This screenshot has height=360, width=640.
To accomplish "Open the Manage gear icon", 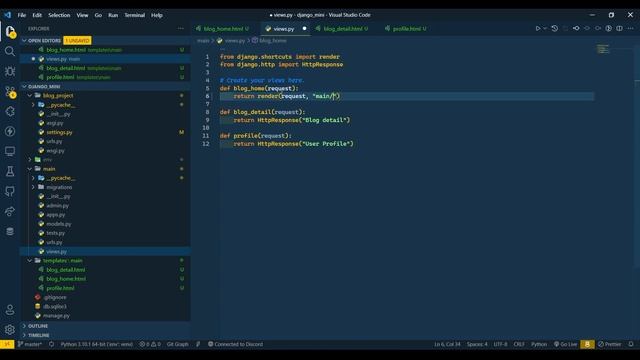I will [10, 329].
